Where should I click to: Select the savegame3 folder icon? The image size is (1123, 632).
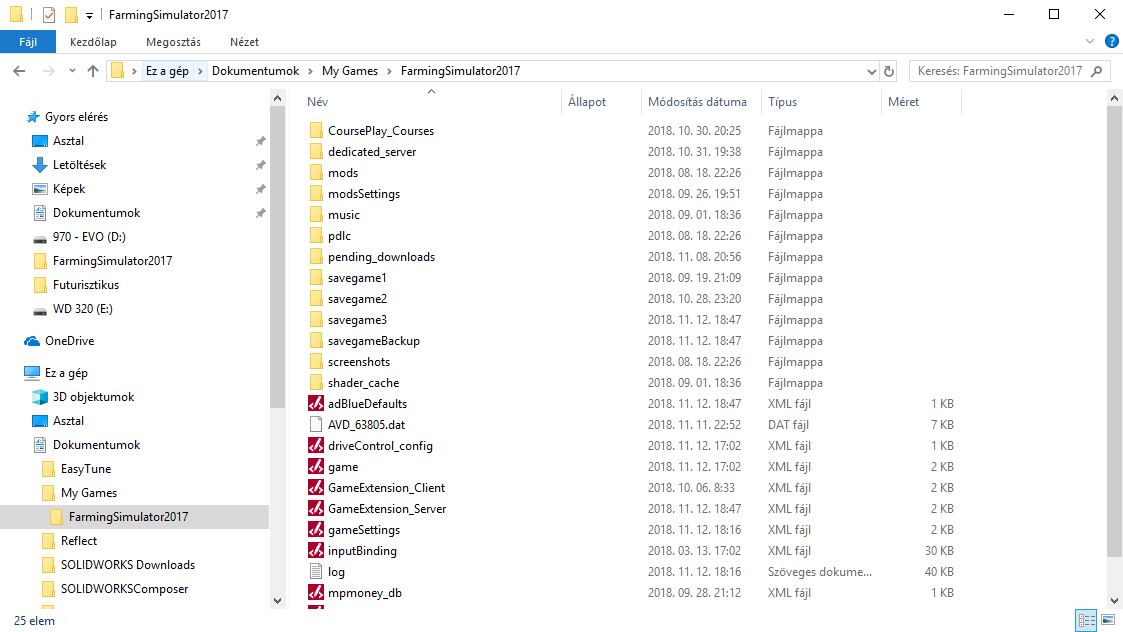(x=316, y=320)
